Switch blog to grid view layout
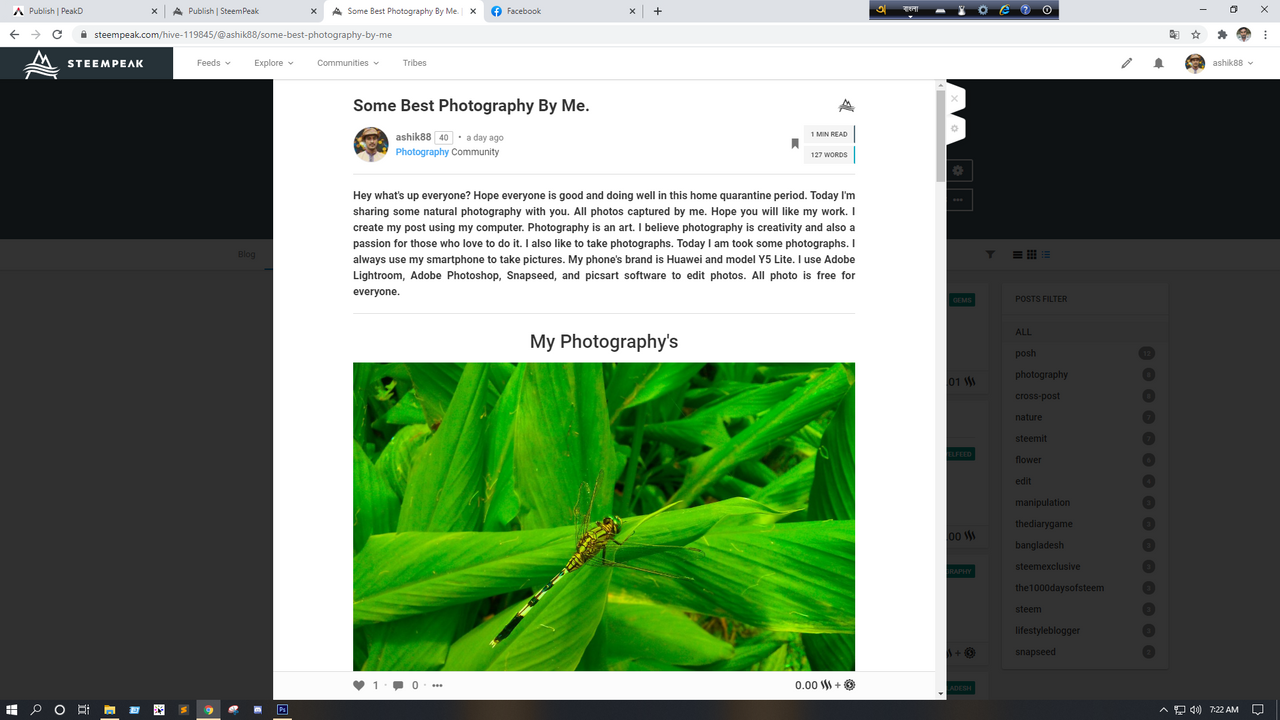Viewport: 1280px width, 720px height. (x=1032, y=255)
